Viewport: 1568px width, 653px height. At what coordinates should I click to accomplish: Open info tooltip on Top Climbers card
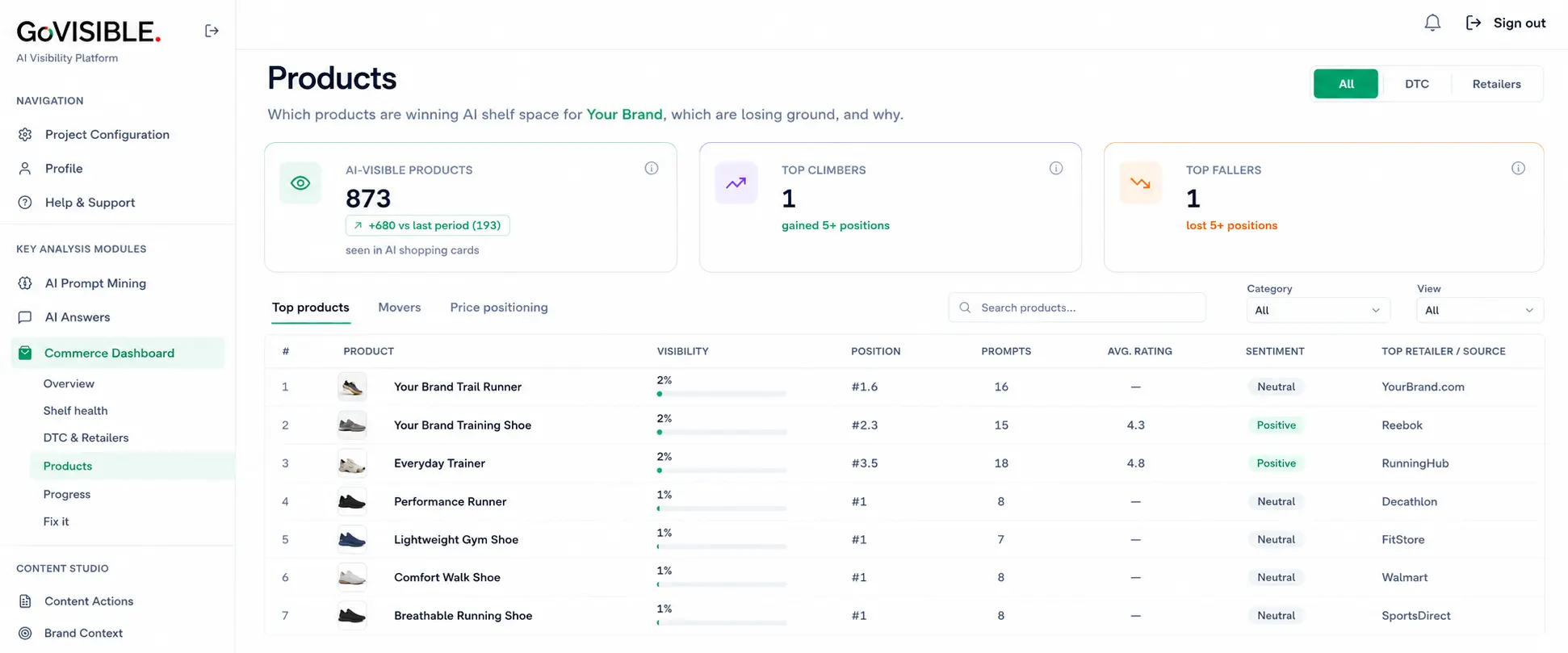pos(1056,168)
